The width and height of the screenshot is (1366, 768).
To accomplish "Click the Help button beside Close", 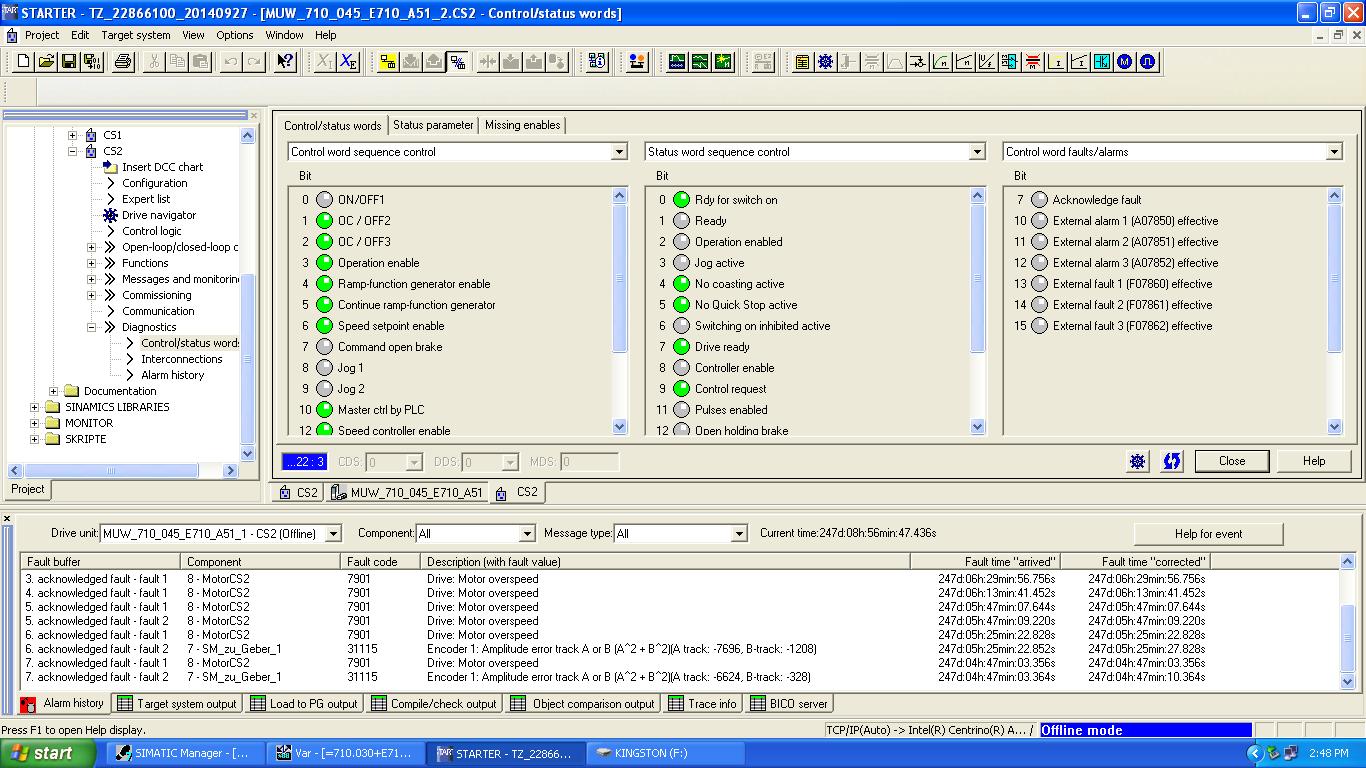I will [x=1314, y=461].
